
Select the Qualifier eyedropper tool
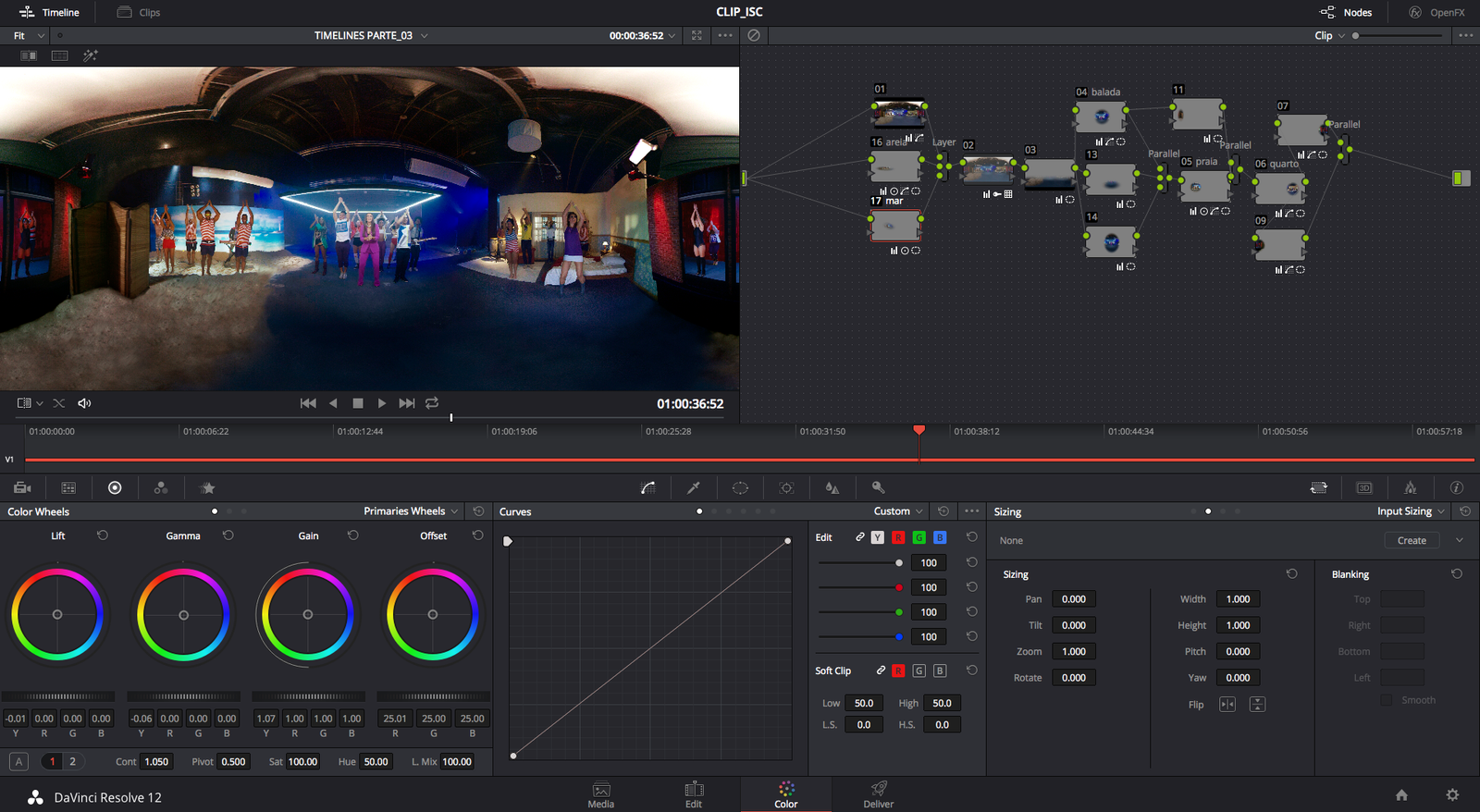694,487
